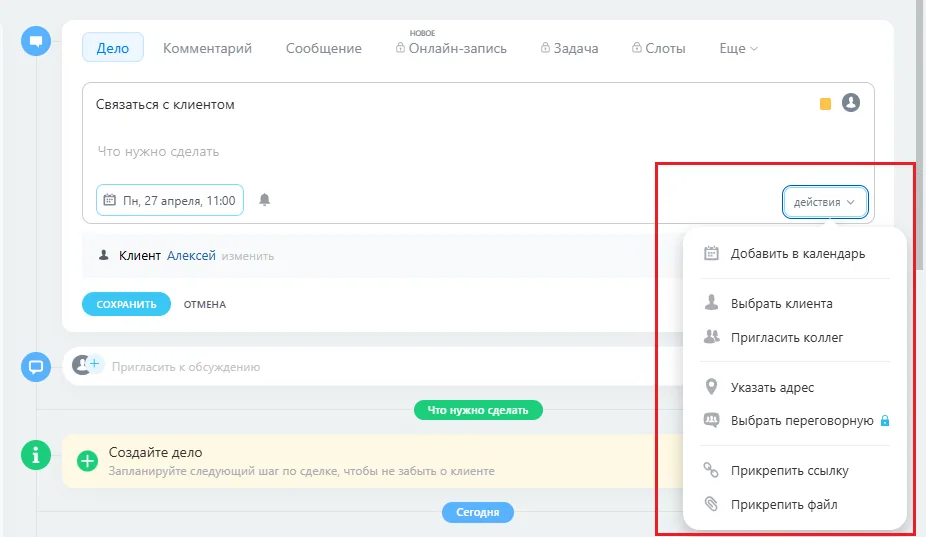Screen dimensions: 926x537
Task: Click the reminder bell icon
Action: pos(265,200)
